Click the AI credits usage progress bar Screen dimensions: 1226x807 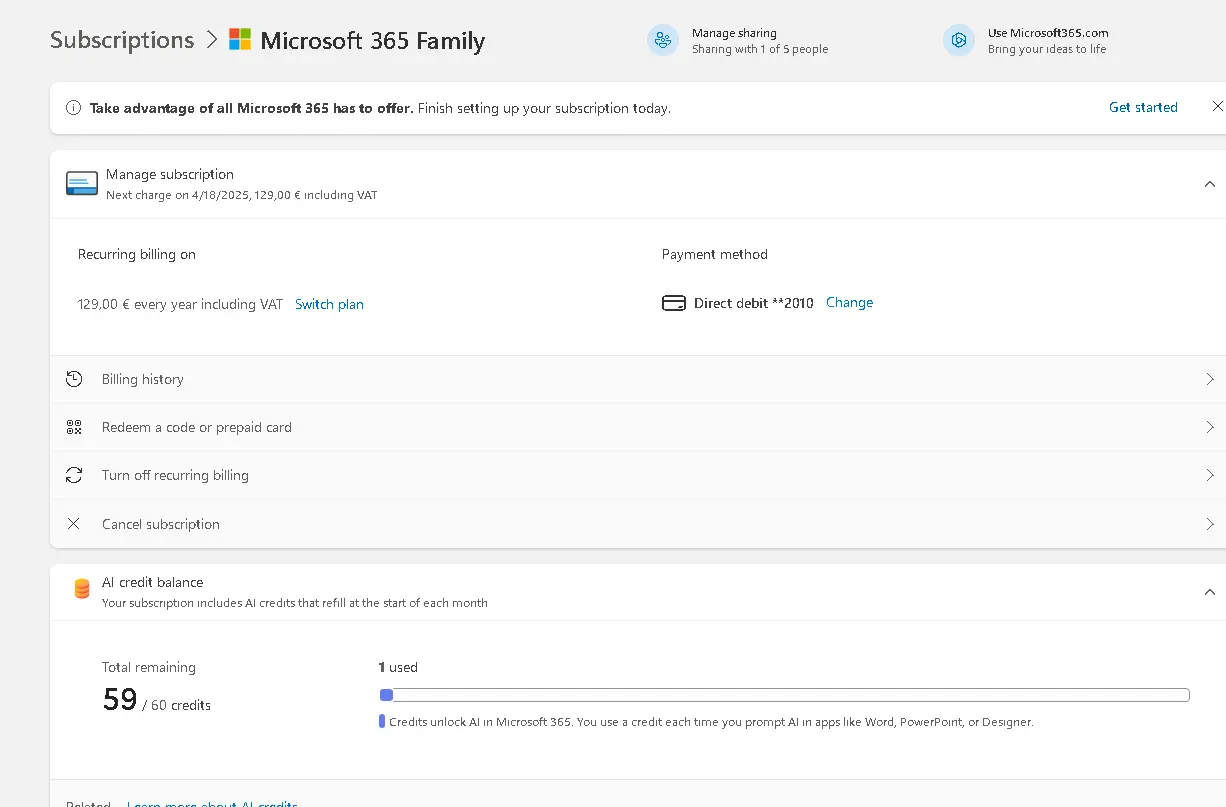(x=784, y=695)
